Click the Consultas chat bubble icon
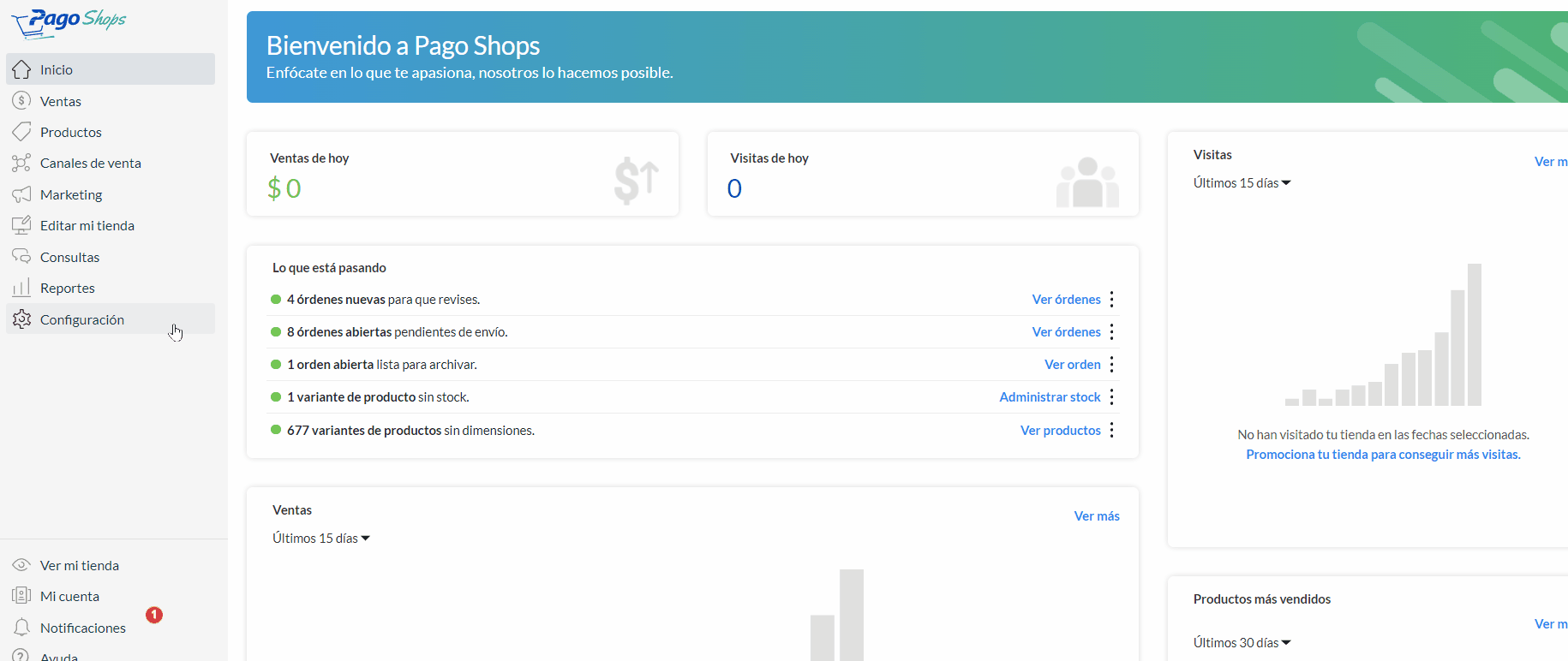 [21, 257]
